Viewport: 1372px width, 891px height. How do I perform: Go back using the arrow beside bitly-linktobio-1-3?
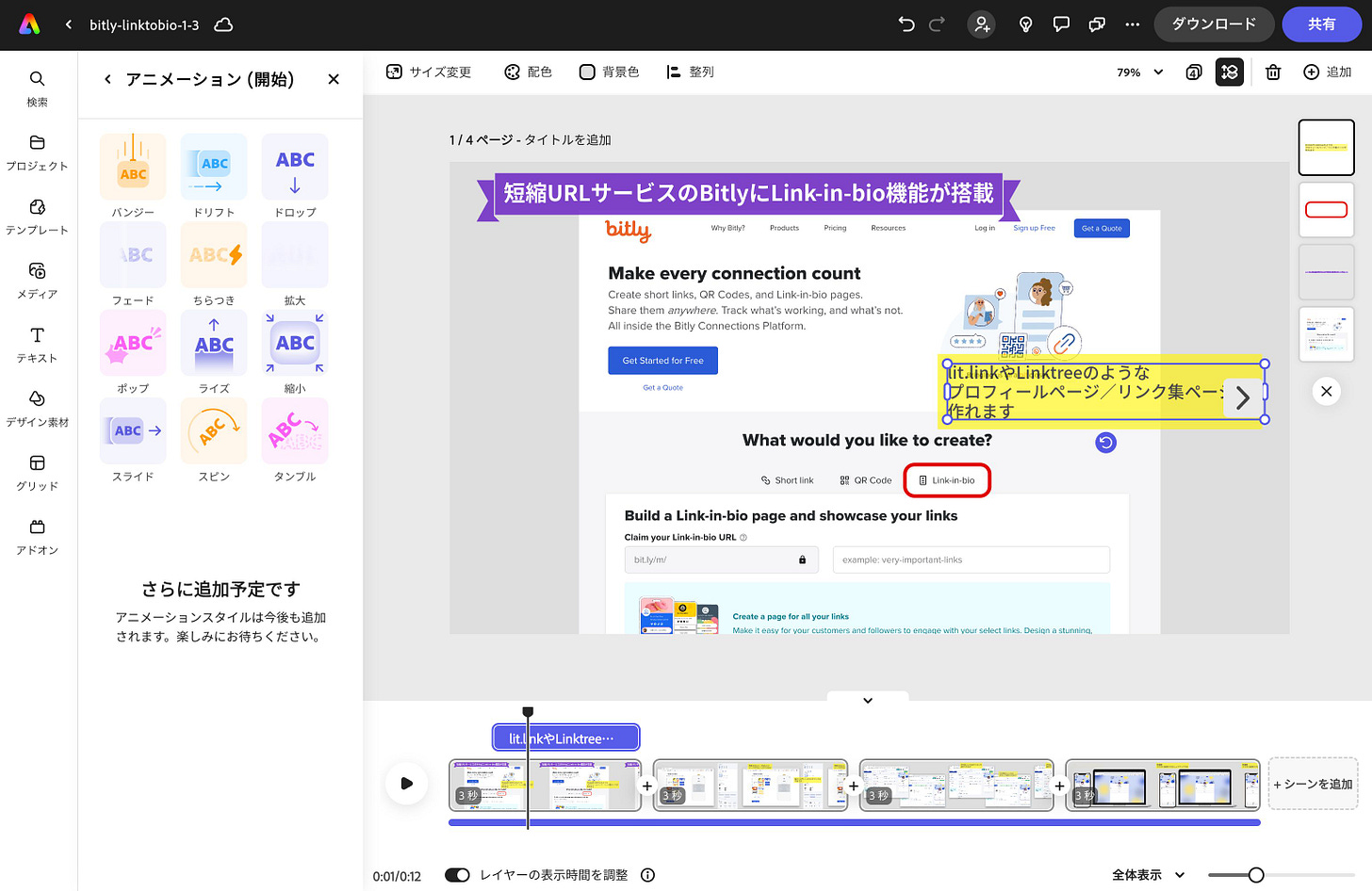(69, 24)
